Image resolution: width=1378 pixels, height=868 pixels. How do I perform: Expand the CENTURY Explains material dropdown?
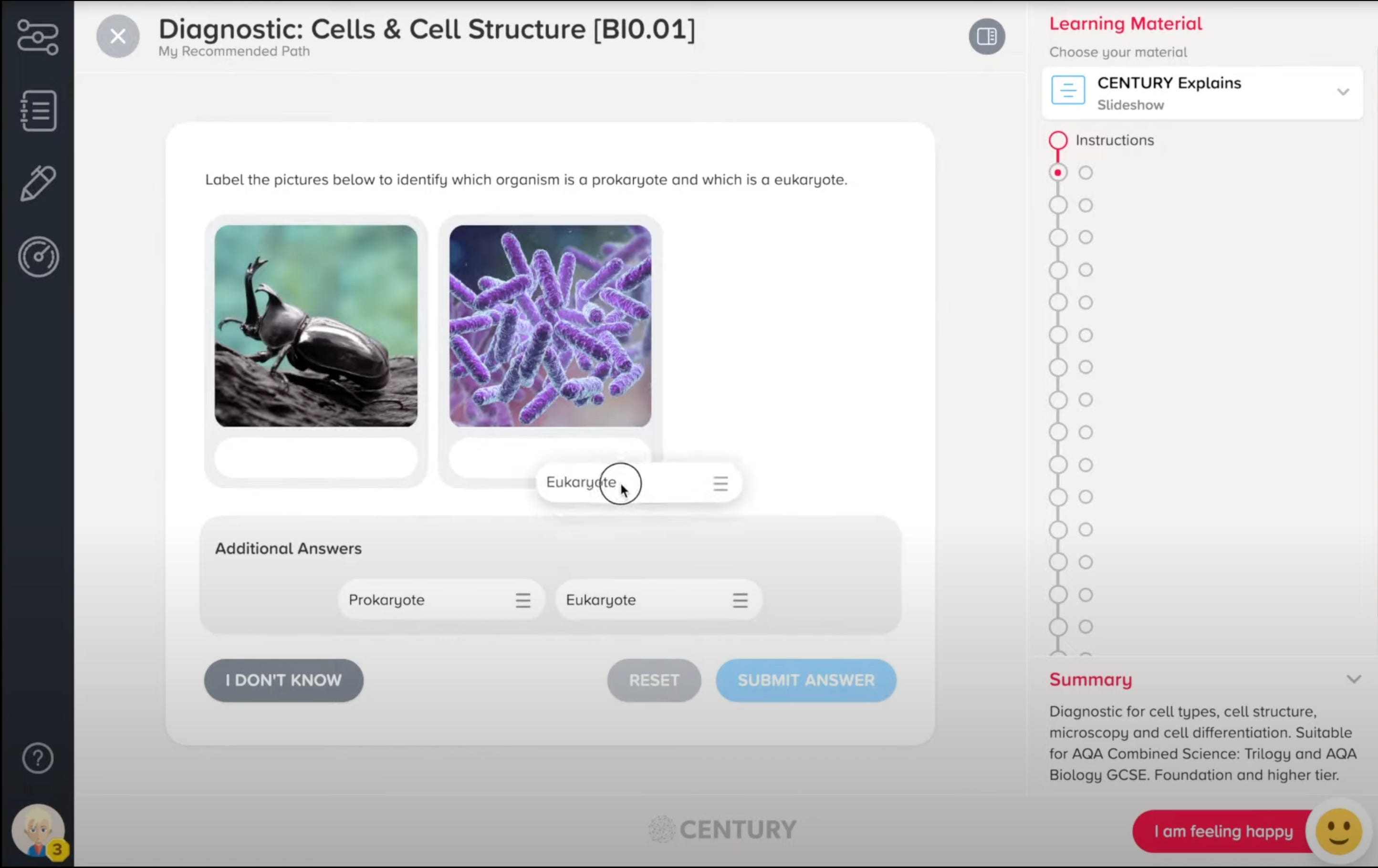pyautogui.click(x=1343, y=92)
